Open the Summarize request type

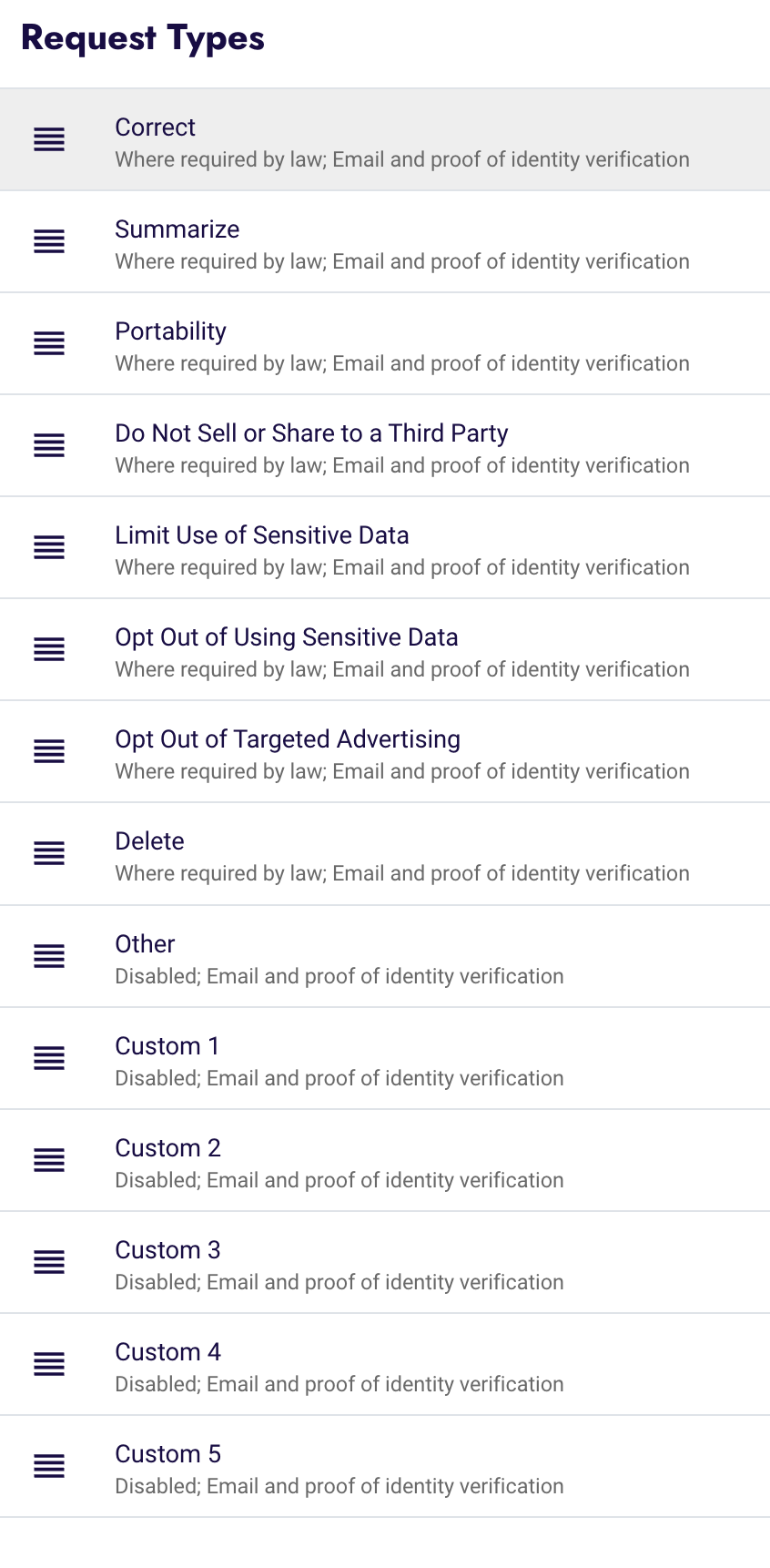(385, 241)
